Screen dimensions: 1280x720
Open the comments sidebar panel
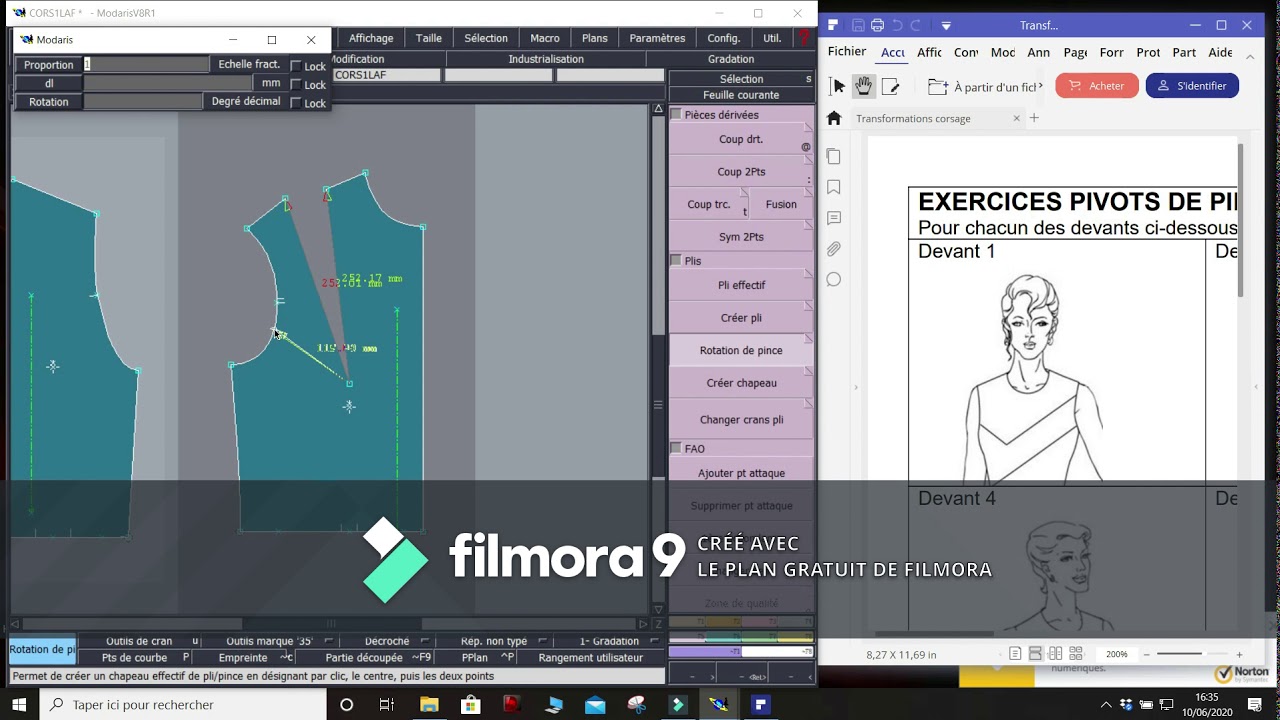(x=834, y=218)
